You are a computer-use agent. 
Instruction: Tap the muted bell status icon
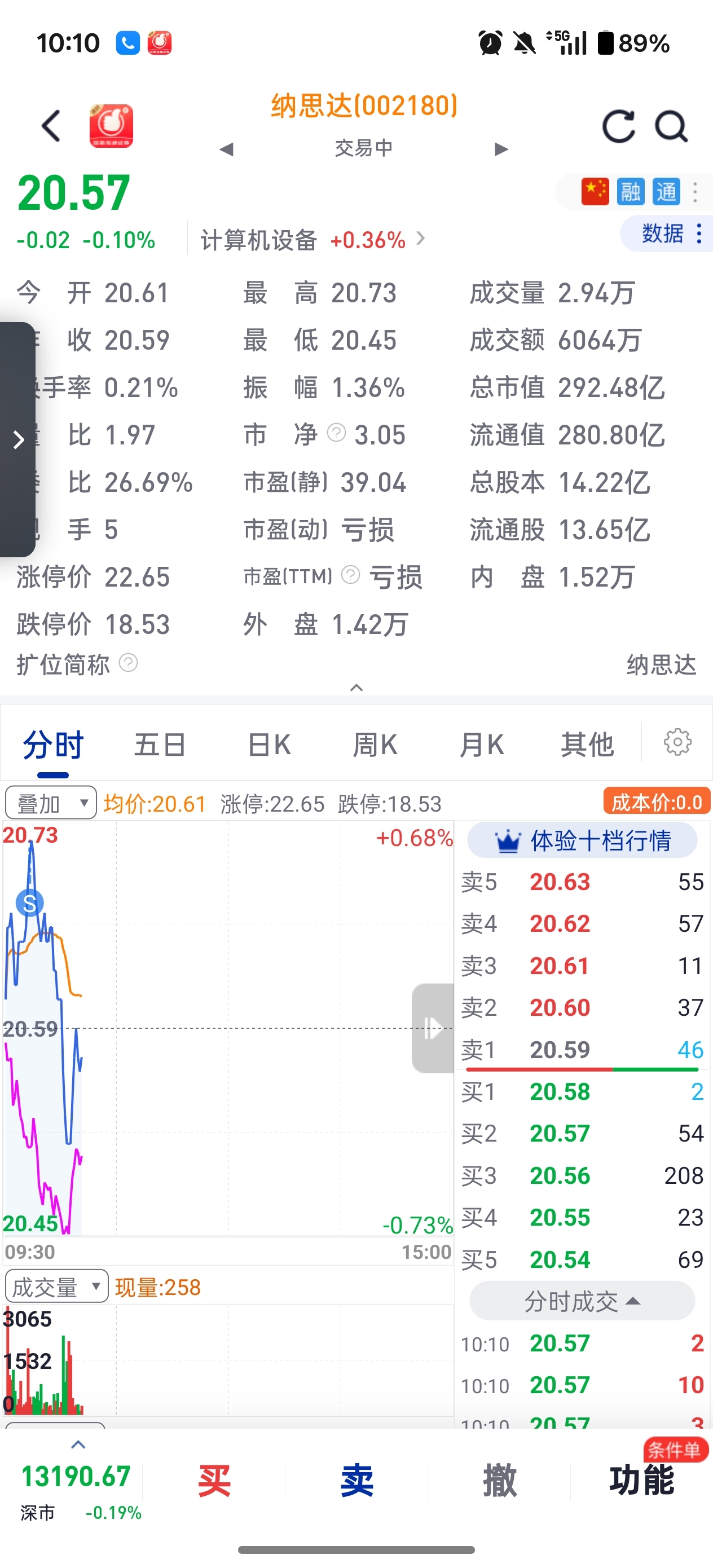[524, 43]
